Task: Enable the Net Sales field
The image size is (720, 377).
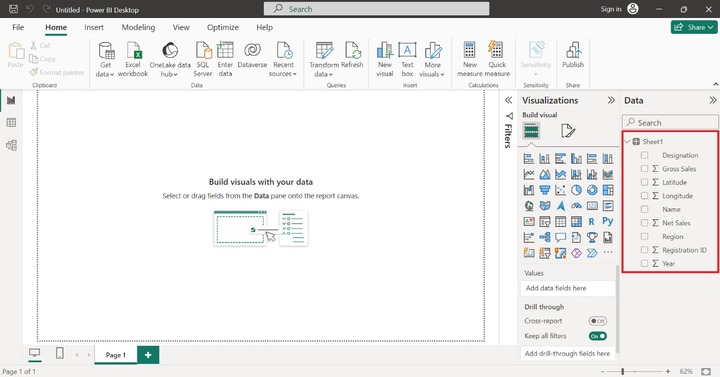Action: [644, 223]
